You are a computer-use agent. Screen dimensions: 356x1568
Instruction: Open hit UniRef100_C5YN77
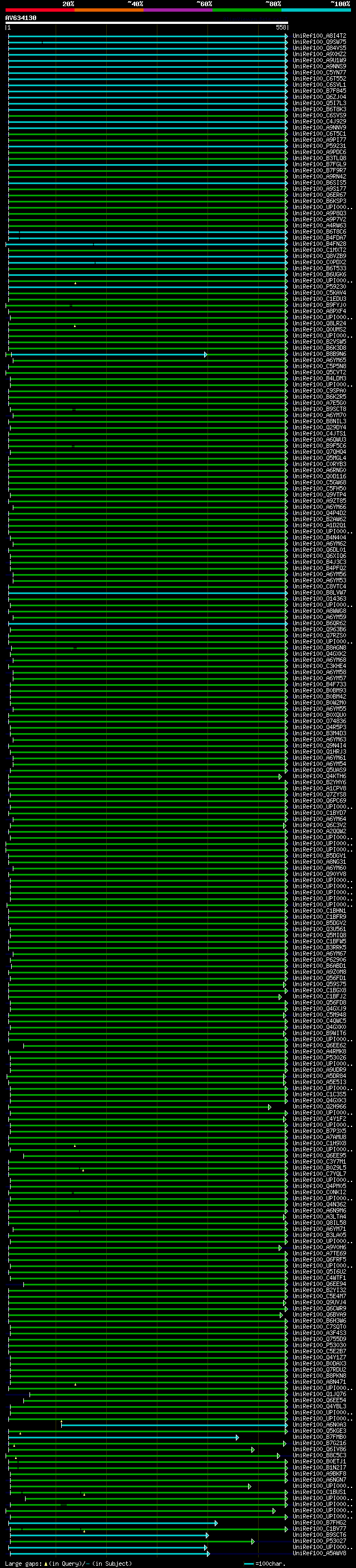coord(319,72)
